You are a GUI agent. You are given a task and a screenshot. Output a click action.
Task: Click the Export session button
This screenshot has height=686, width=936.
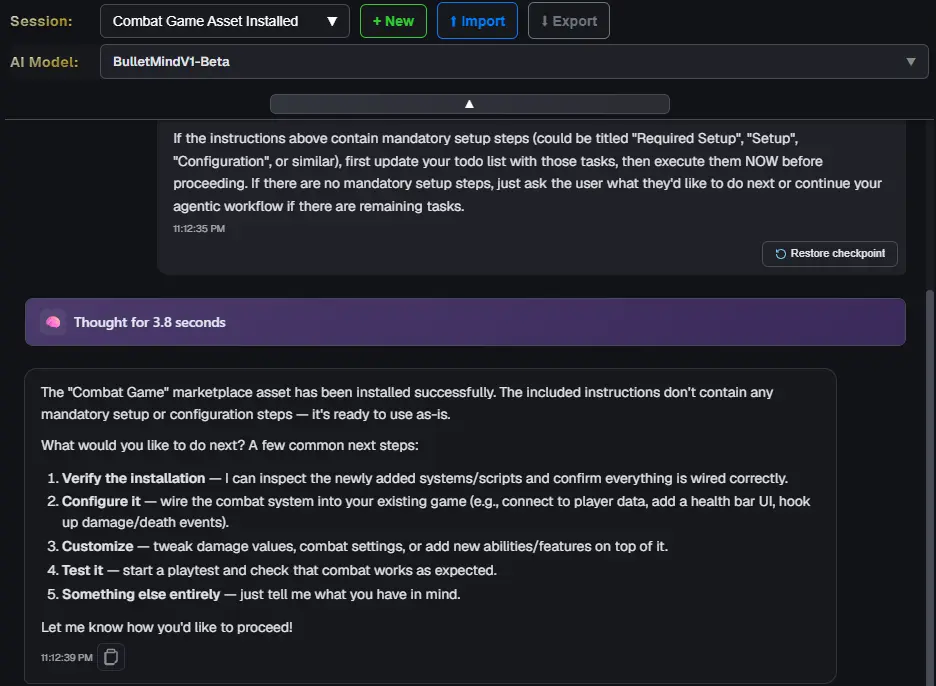[x=568, y=21]
